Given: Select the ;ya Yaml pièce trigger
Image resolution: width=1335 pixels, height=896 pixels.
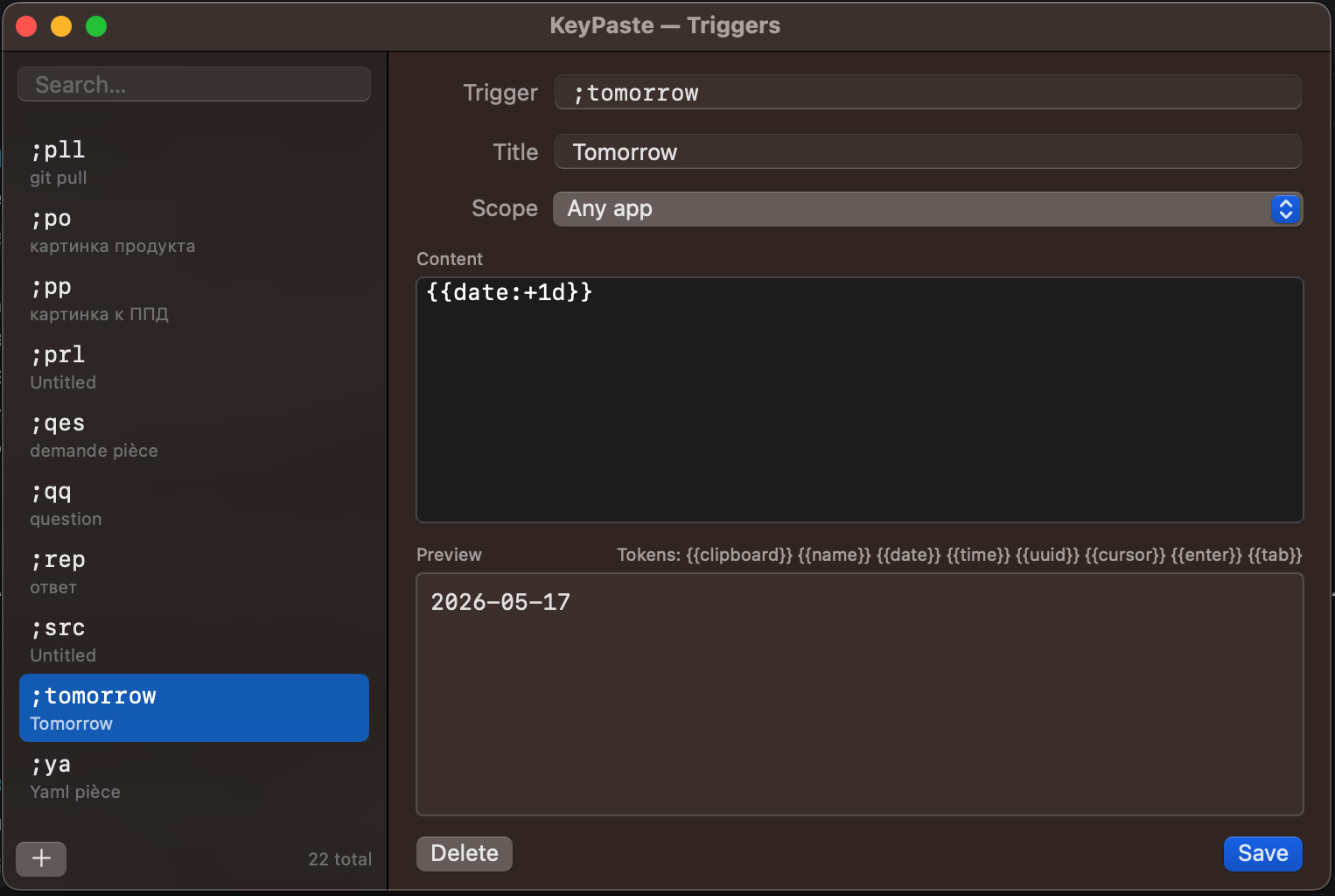Looking at the screenshot, I should pyautogui.click(x=194, y=776).
